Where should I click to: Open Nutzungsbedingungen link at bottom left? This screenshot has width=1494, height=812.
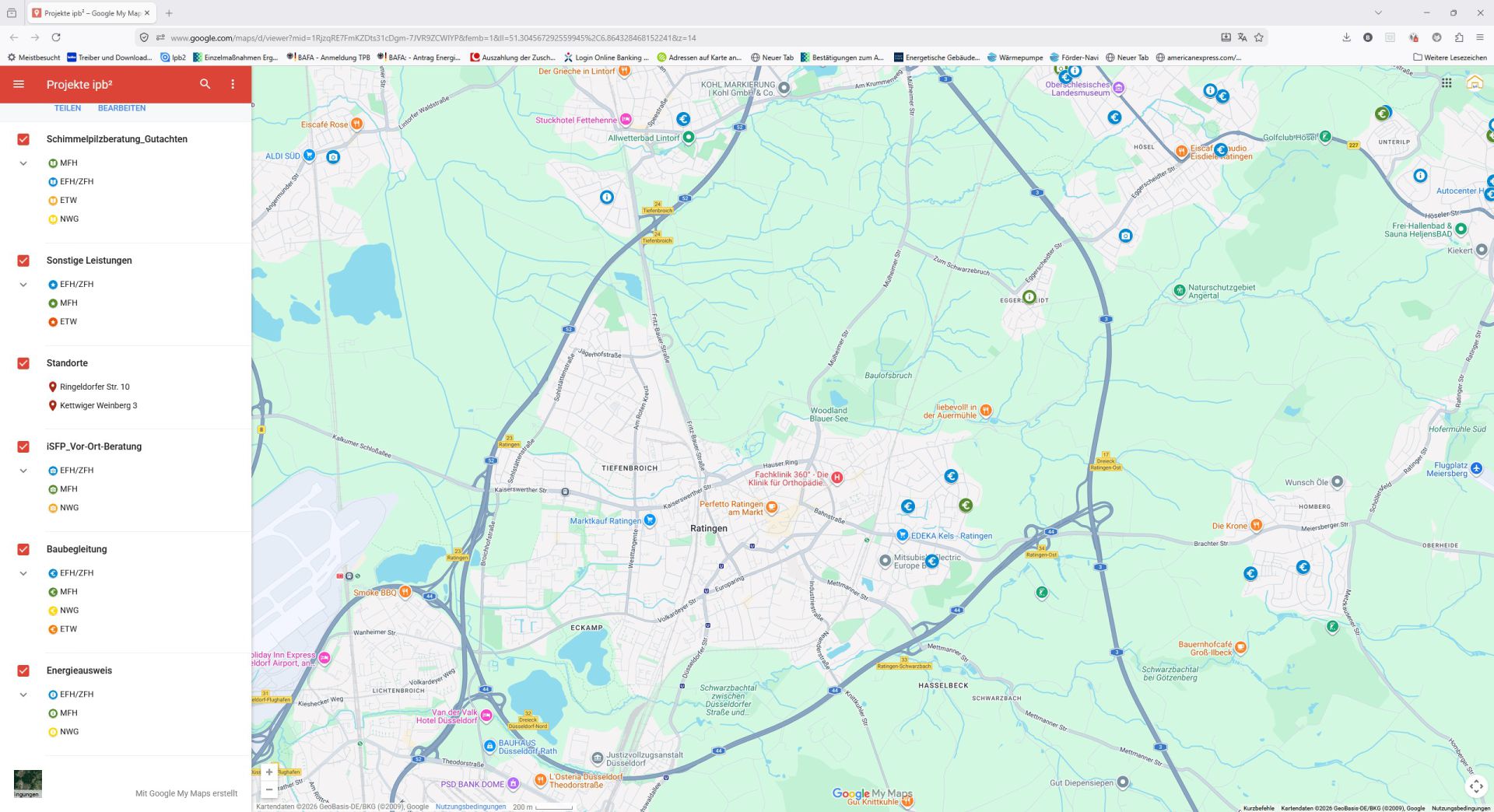471,807
